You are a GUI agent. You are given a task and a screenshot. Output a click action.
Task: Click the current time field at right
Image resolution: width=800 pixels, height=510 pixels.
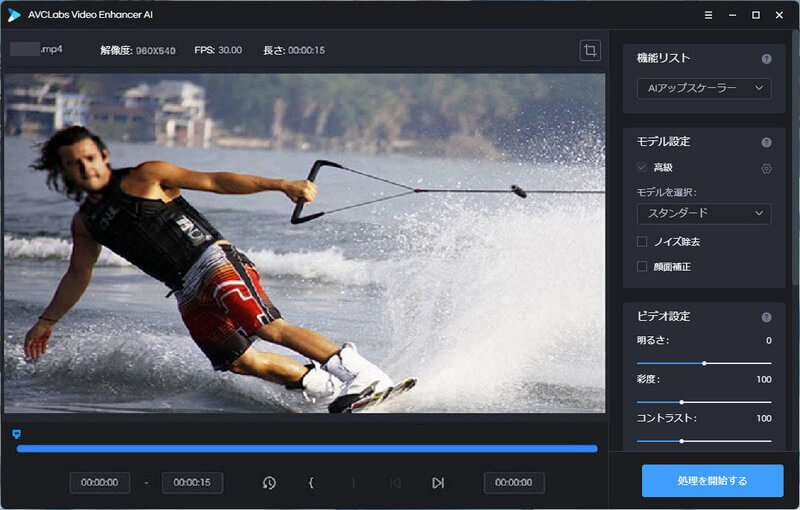pyautogui.click(x=514, y=482)
